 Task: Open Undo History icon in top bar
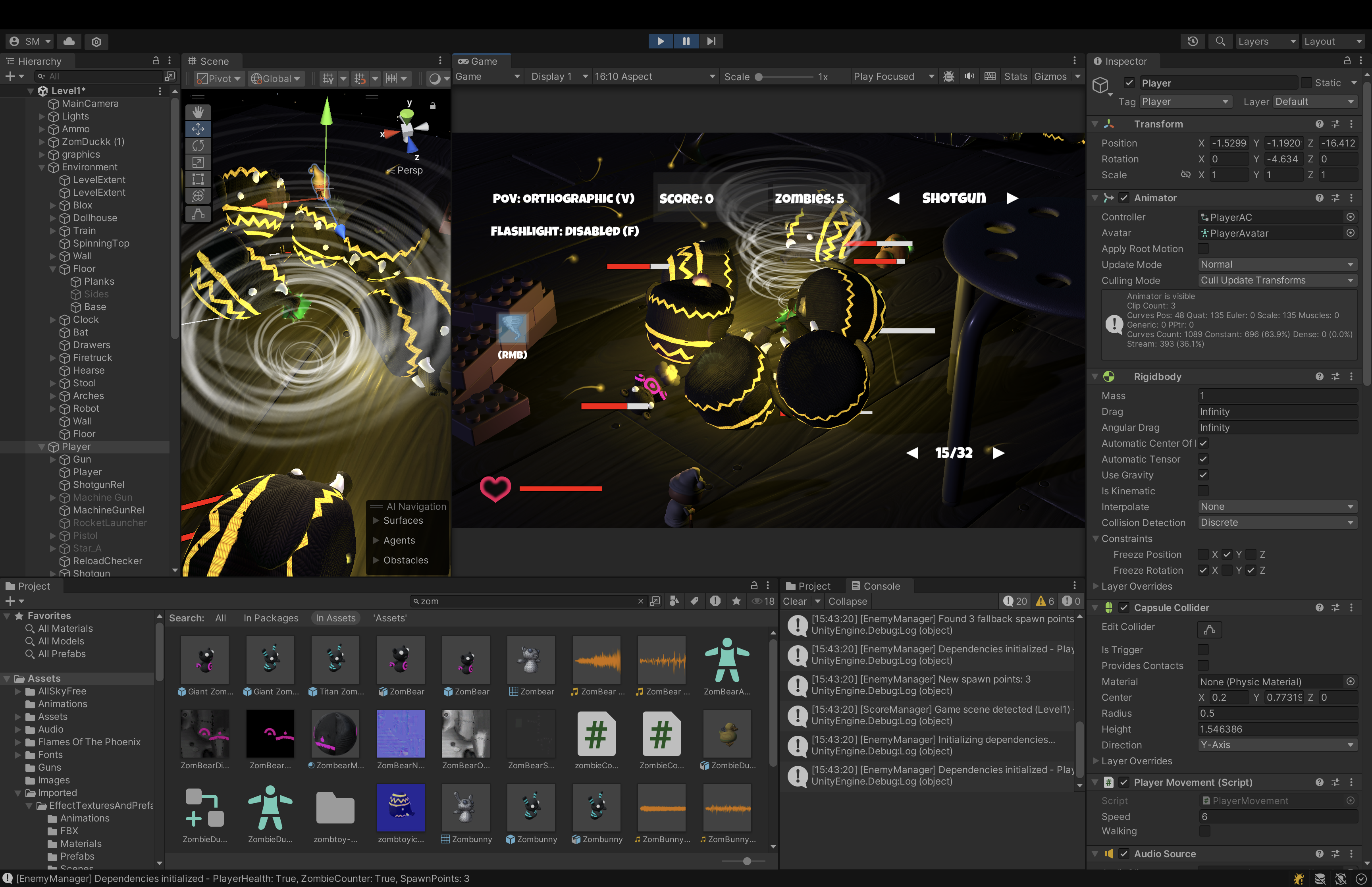[1193, 41]
